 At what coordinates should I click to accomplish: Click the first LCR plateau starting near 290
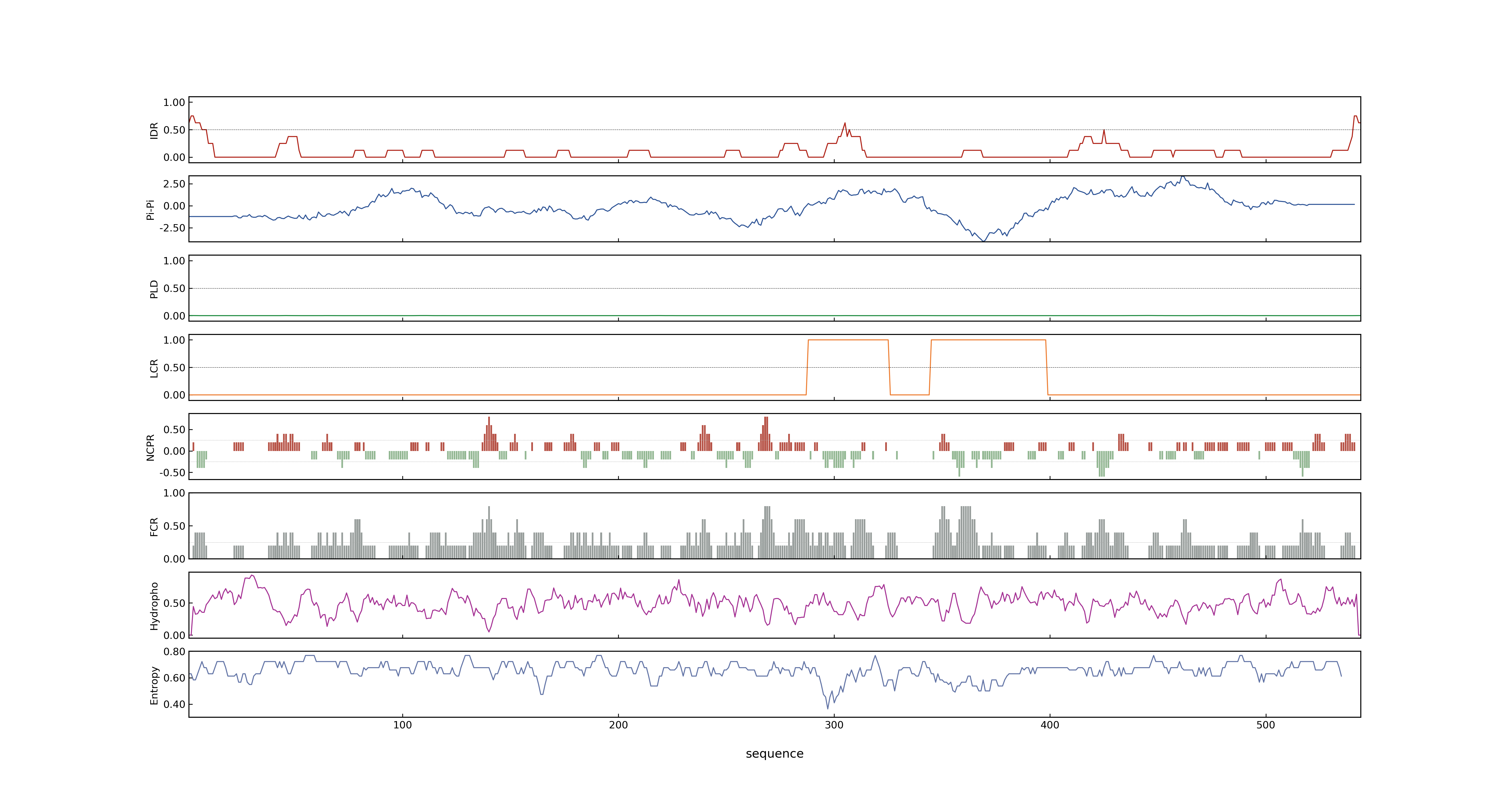(848, 340)
